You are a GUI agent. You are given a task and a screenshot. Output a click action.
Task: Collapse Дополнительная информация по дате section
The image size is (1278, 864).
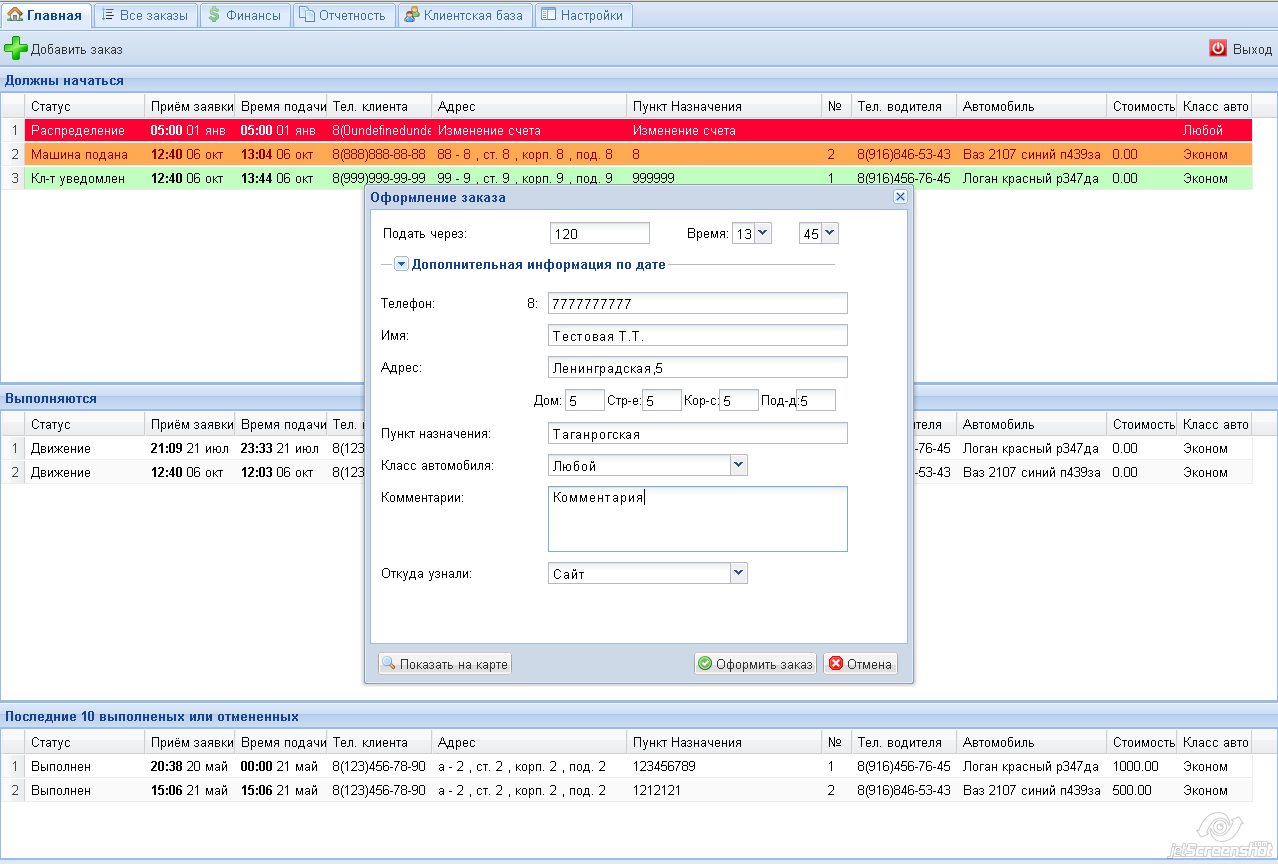(x=401, y=265)
